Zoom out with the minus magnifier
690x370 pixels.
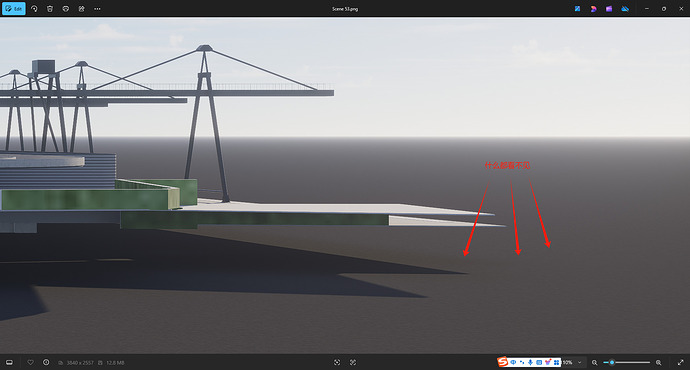[x=595, y=363]
